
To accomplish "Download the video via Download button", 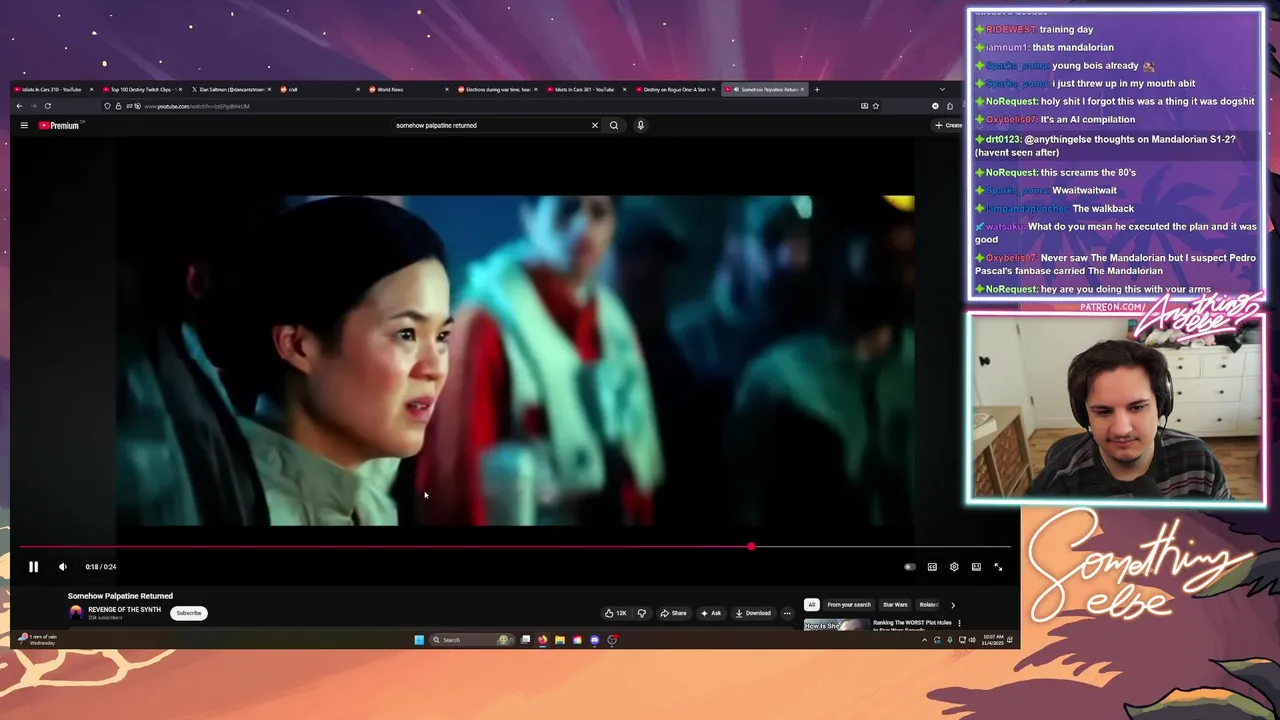I will click(753, 613).
